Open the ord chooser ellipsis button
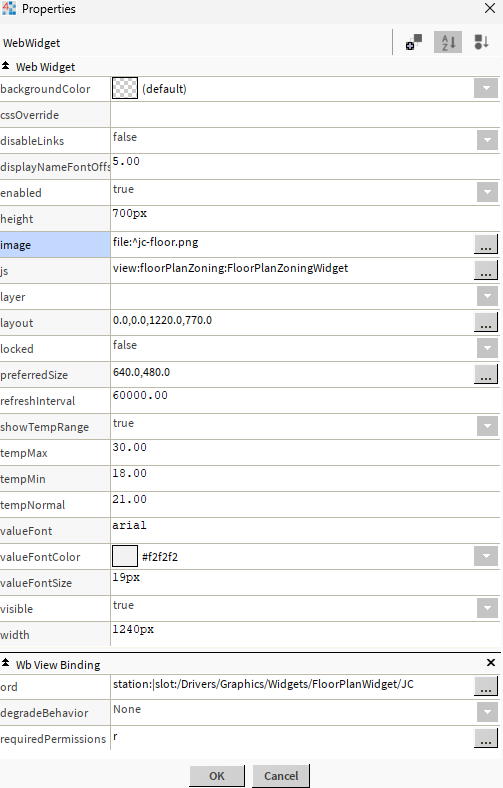This screenshot has height=788, width=503. click(x=485, y=686)
